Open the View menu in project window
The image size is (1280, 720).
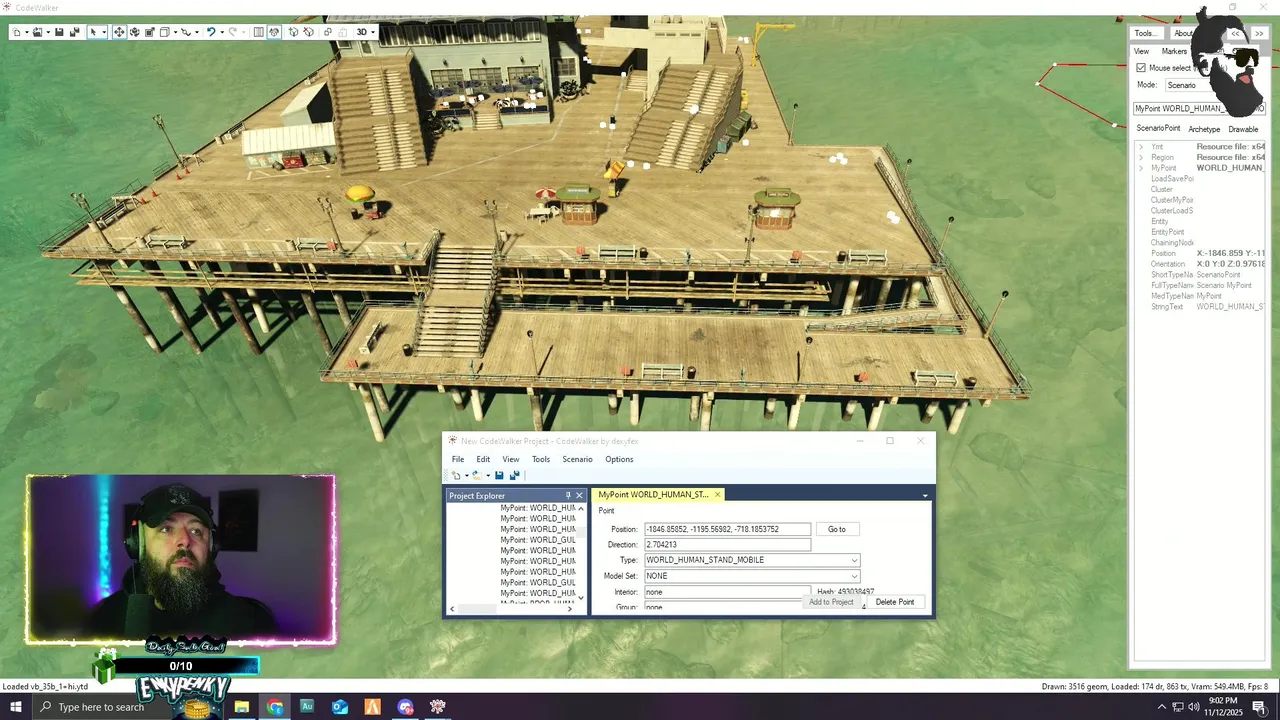click(511, 459)
